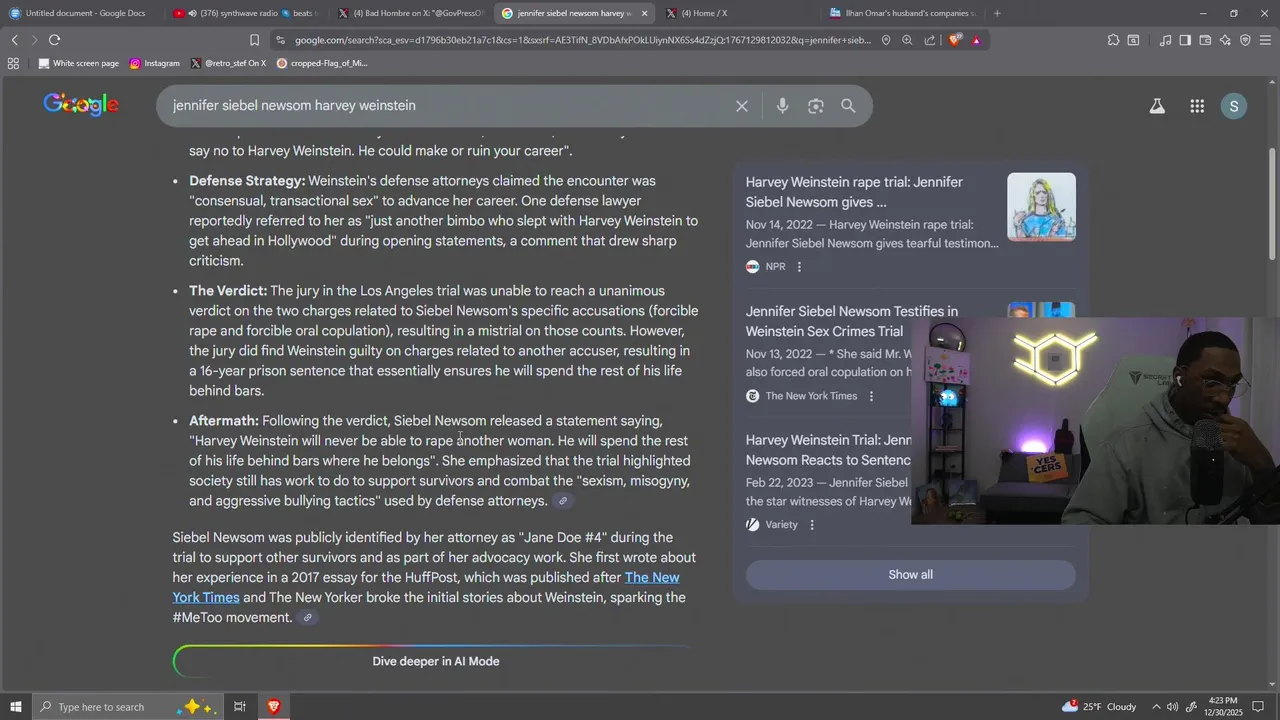The height and width of the screenshot is (720, 1280).
Task: Switch to the Bad Hombre on X tab
Action: 409,13
